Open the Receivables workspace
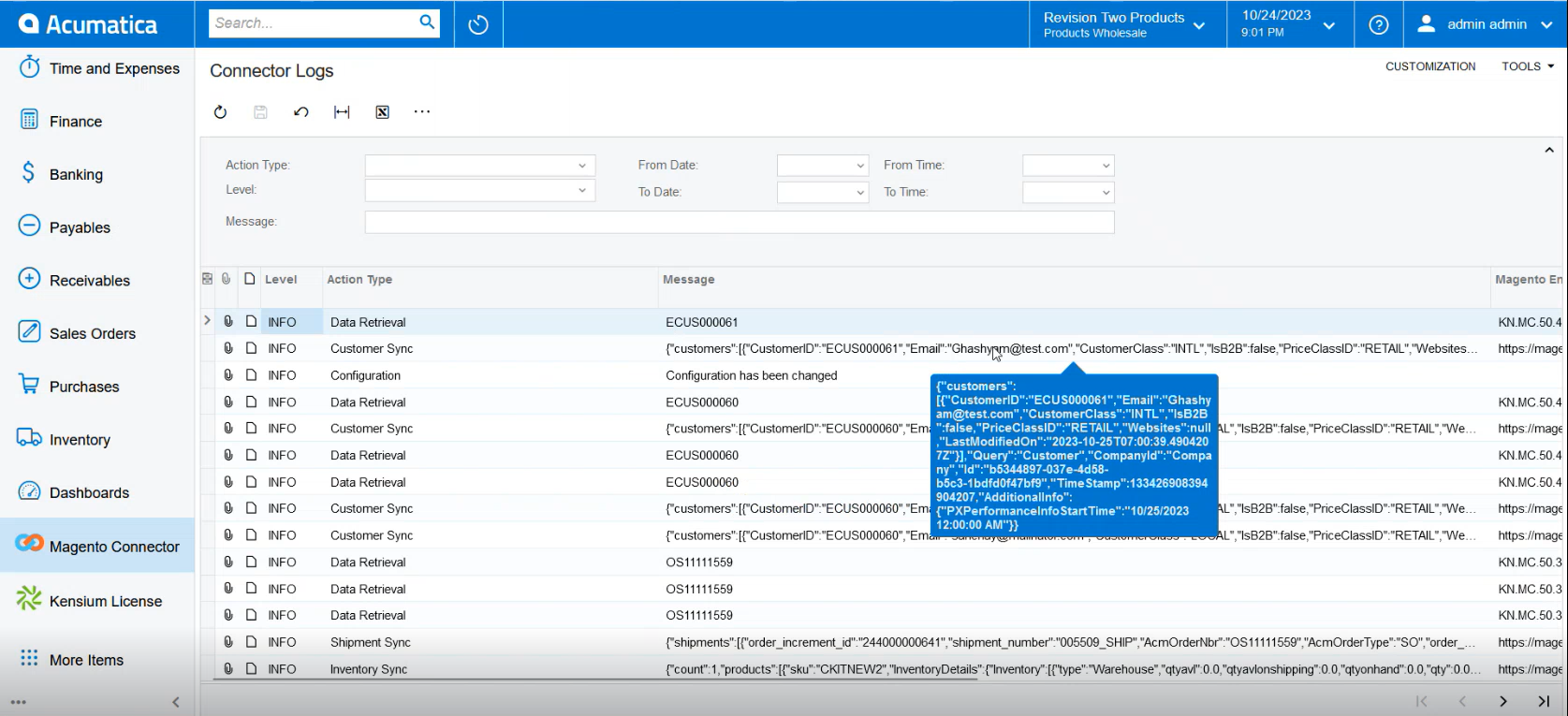The height and width of the screenshot is (716, 1568). coord(97,281)
